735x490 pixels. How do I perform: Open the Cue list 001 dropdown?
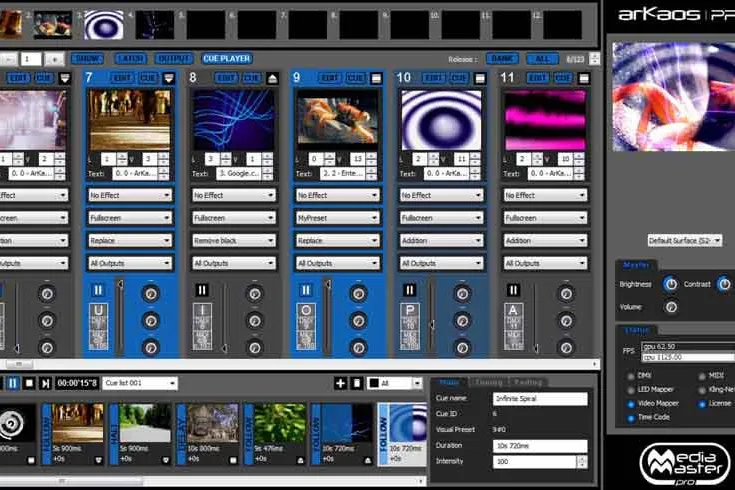tap(140, 383)
